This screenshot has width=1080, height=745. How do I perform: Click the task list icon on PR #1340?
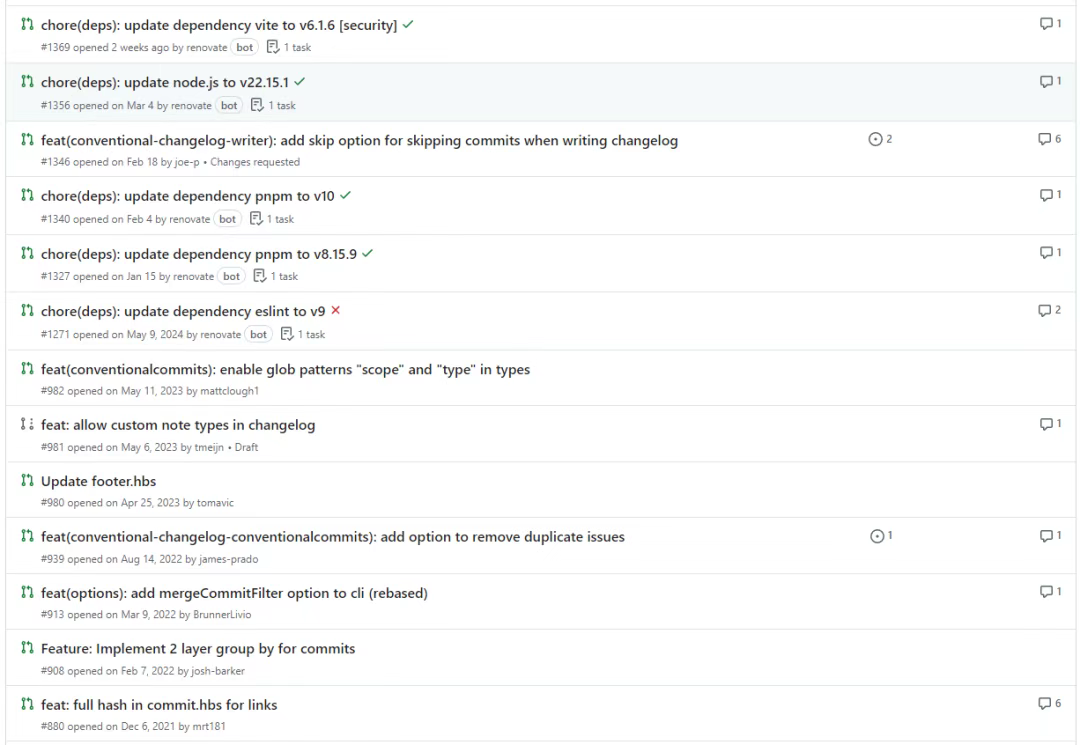tap(256, 218)
